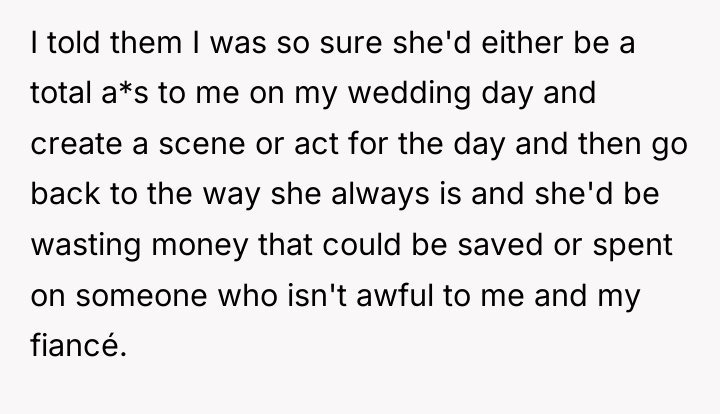Click the word "saved" in fifth line

point(500,244)
